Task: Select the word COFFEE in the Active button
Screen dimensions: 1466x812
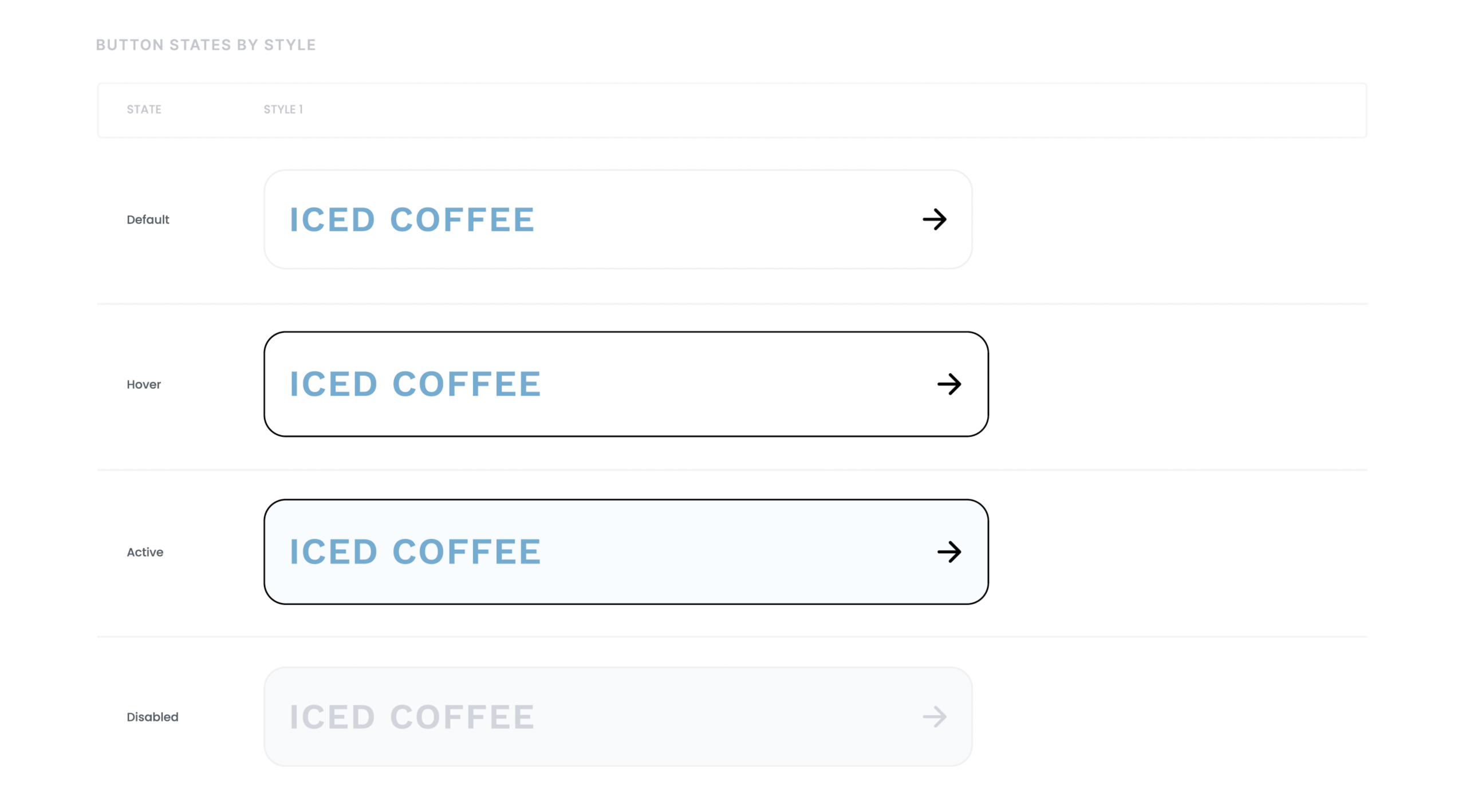Action: pos(467,552)
